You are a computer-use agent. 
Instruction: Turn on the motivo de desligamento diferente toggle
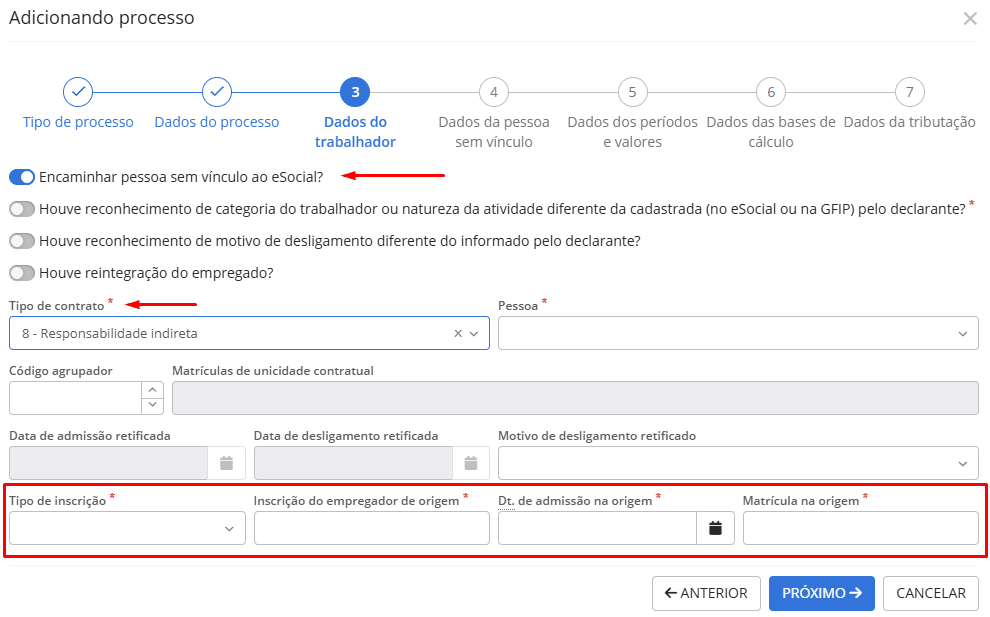(21, 240)
